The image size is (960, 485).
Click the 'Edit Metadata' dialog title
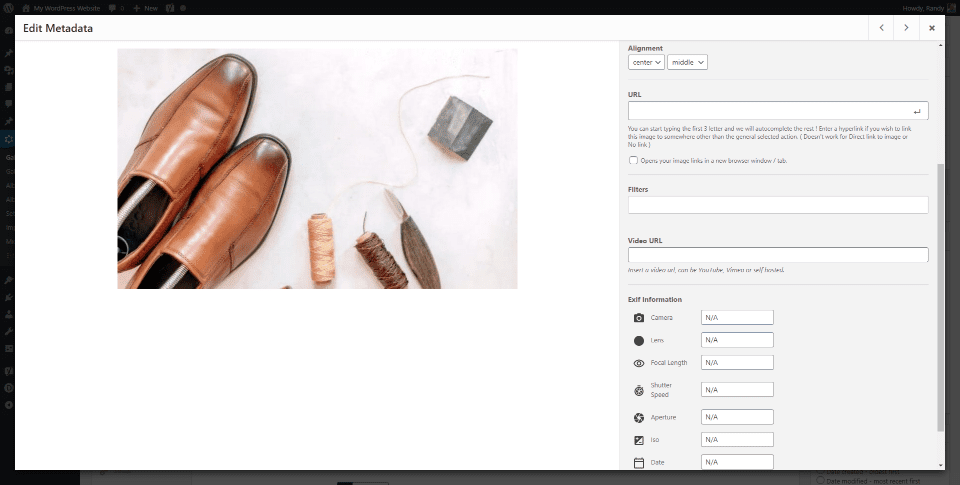[58, 28]
